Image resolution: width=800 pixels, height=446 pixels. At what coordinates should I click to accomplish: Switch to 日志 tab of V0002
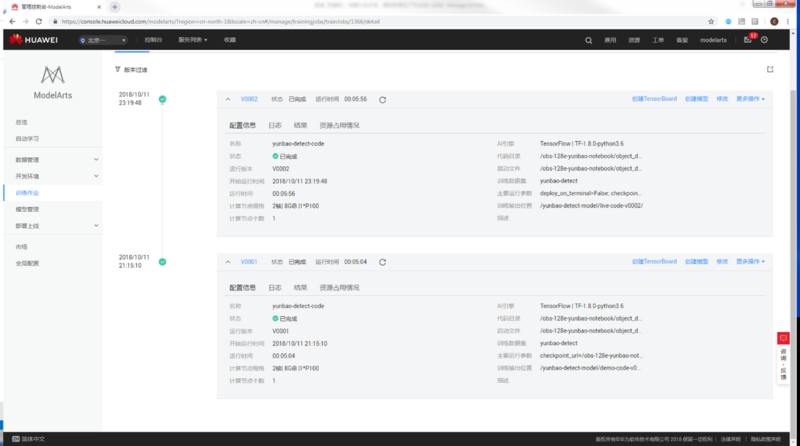(274, 125)
